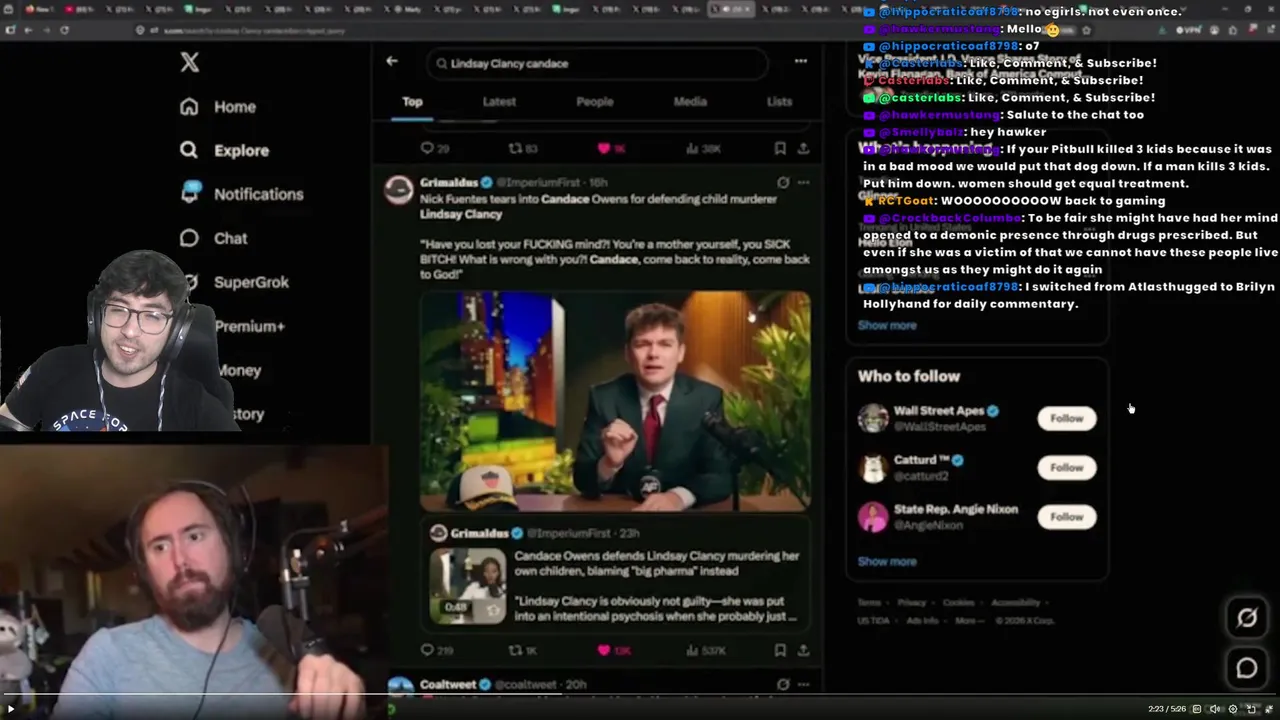The image size is (1280, 720).
Task: Open more options on Grimaldus post
Action: (x=803, y=182)
